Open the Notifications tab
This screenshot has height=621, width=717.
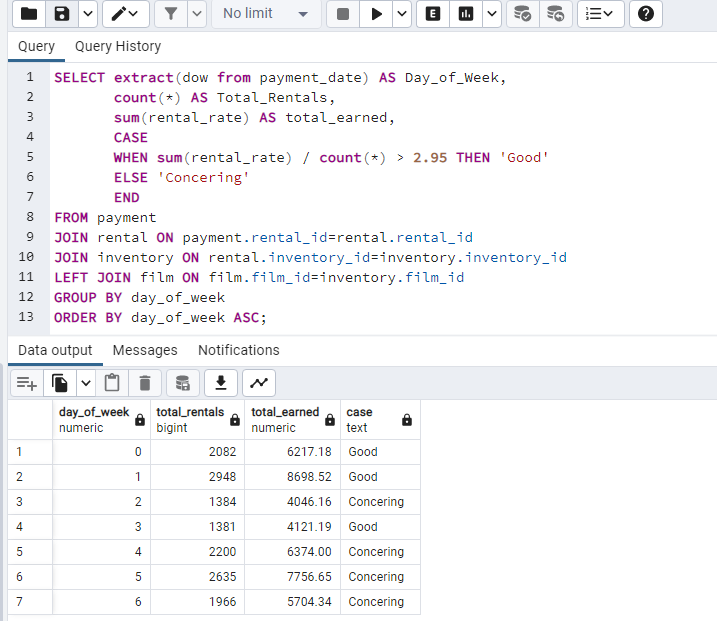coord(239,350)
